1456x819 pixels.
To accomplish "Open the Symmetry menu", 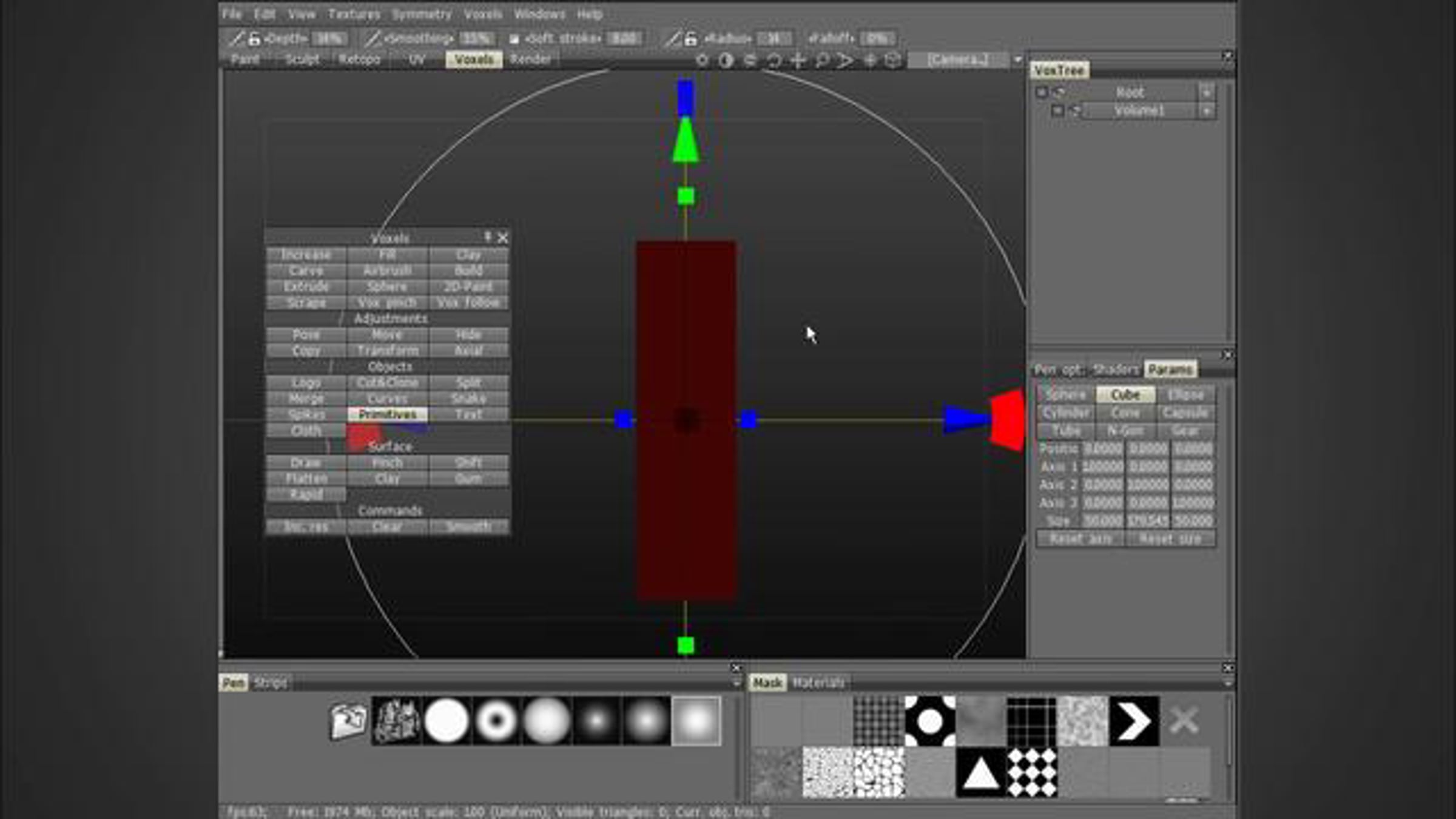I will 421,13.
